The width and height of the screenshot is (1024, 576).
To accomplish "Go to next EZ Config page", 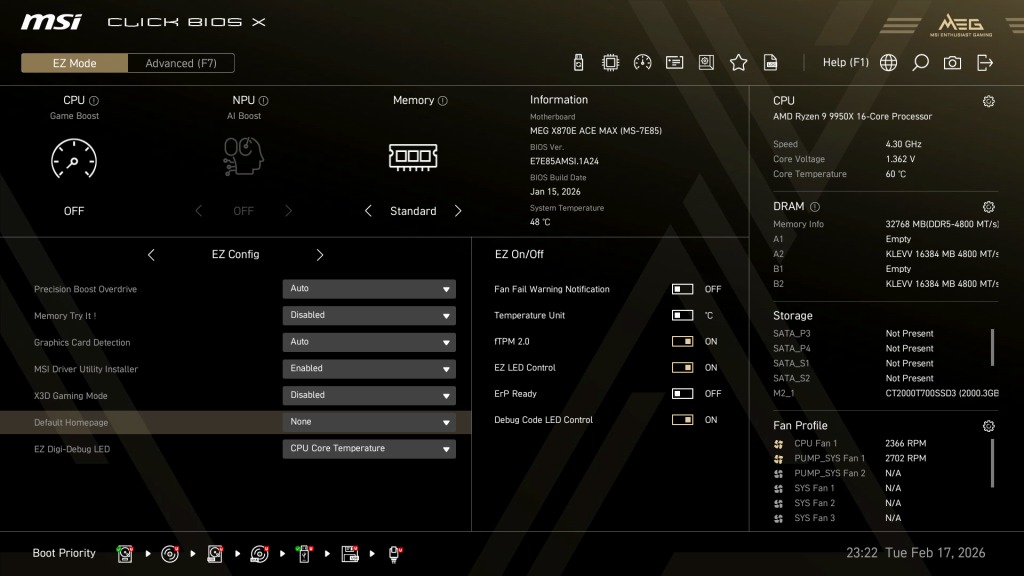I will point(320,255).
